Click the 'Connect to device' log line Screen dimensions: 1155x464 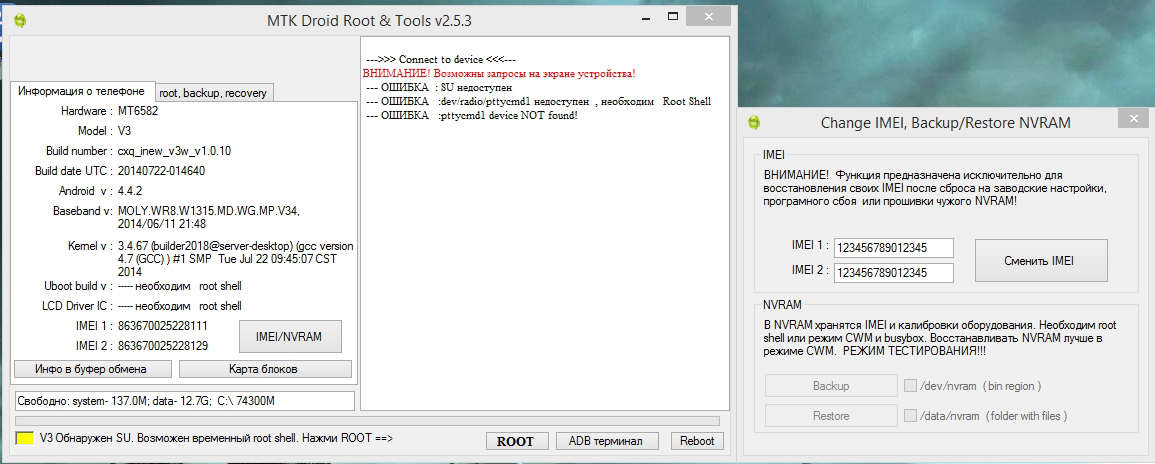(x=441, y=60)
